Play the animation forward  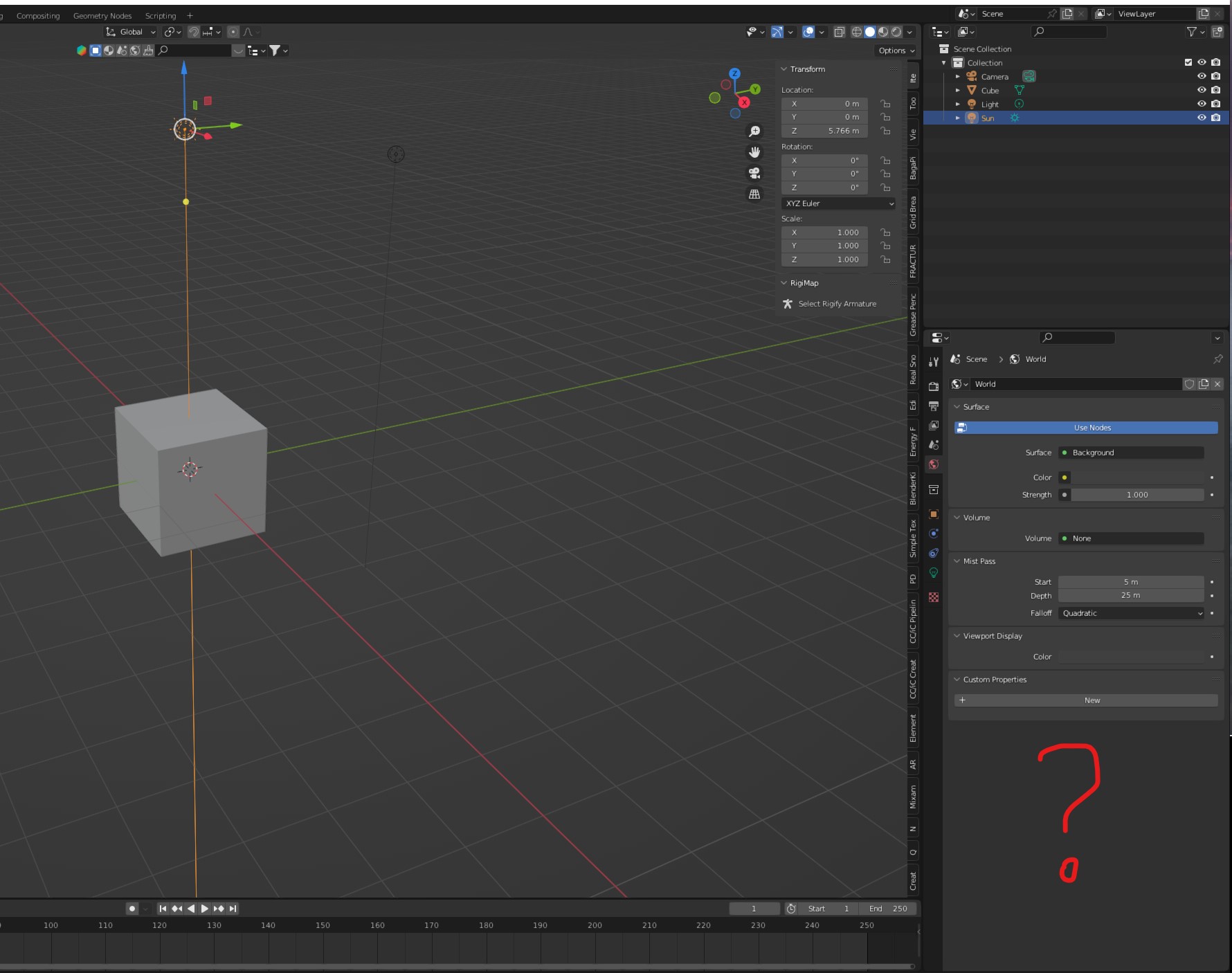[x=205, y=909]
